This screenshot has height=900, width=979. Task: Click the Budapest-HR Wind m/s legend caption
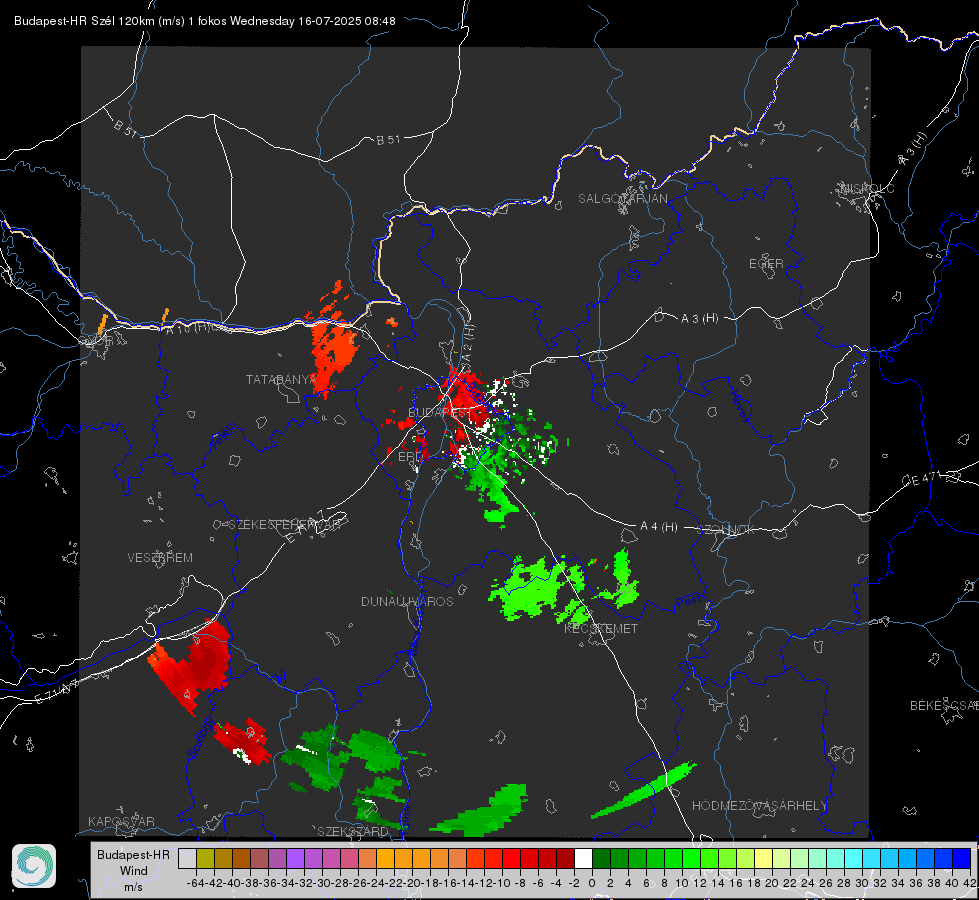(x=133, y=871)
